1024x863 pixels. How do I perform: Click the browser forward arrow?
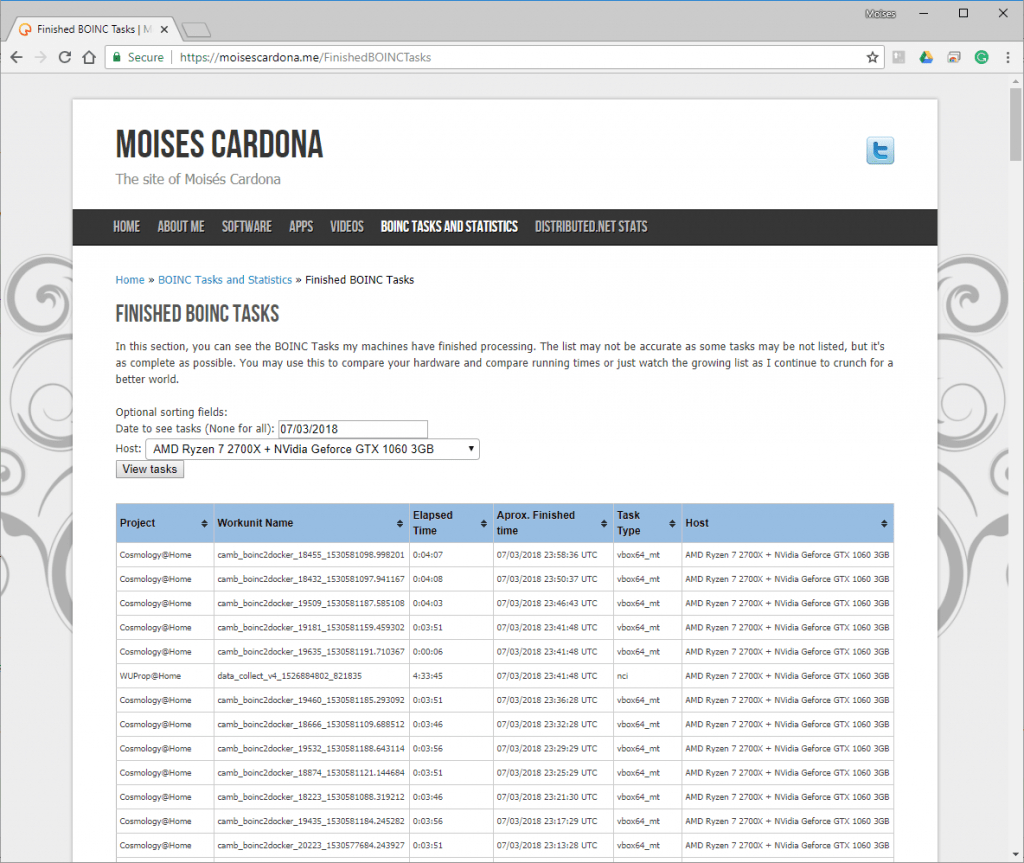point(40,57)
